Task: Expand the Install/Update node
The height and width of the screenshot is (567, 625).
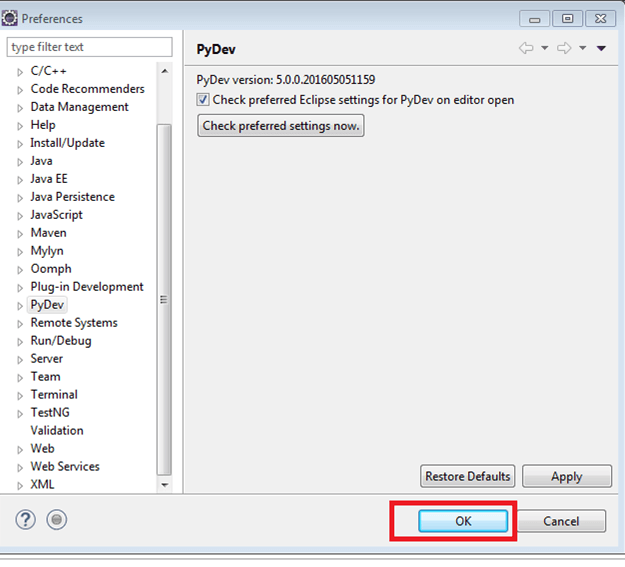Action: pos(20,144)
